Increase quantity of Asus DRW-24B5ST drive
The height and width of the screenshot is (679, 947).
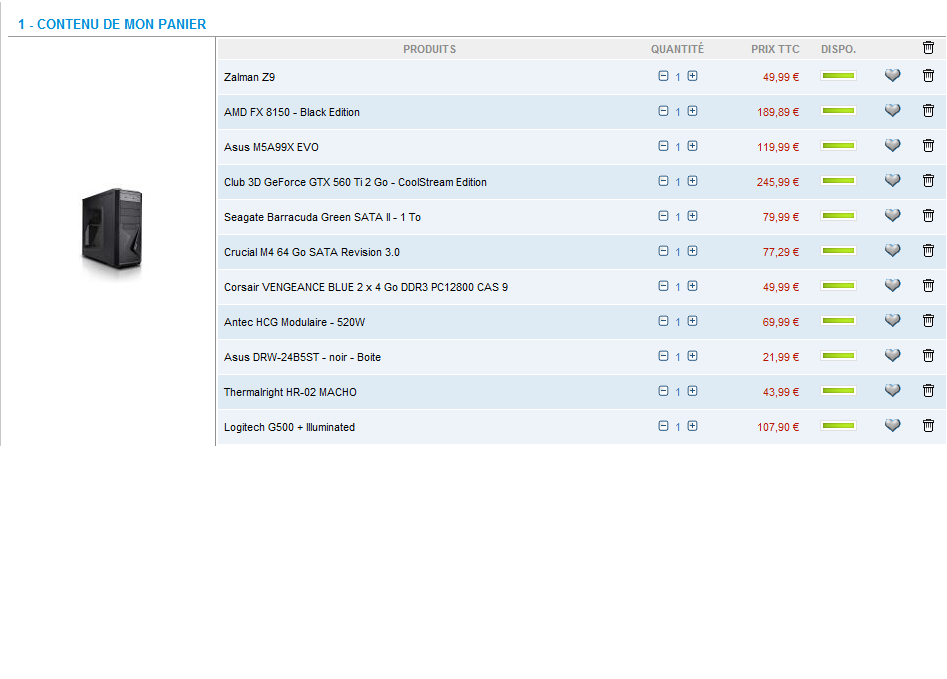click(x=692, y=356)
